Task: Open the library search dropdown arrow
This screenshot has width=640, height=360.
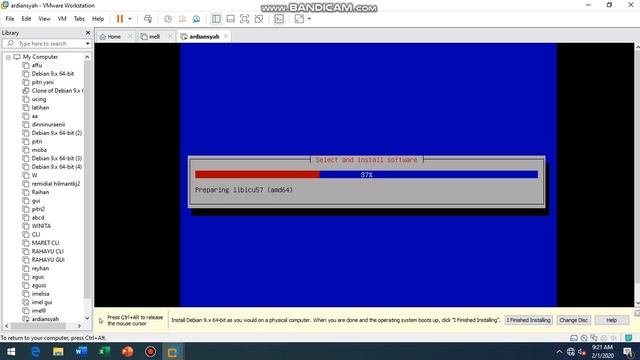Action: click(x=88, y=43)
